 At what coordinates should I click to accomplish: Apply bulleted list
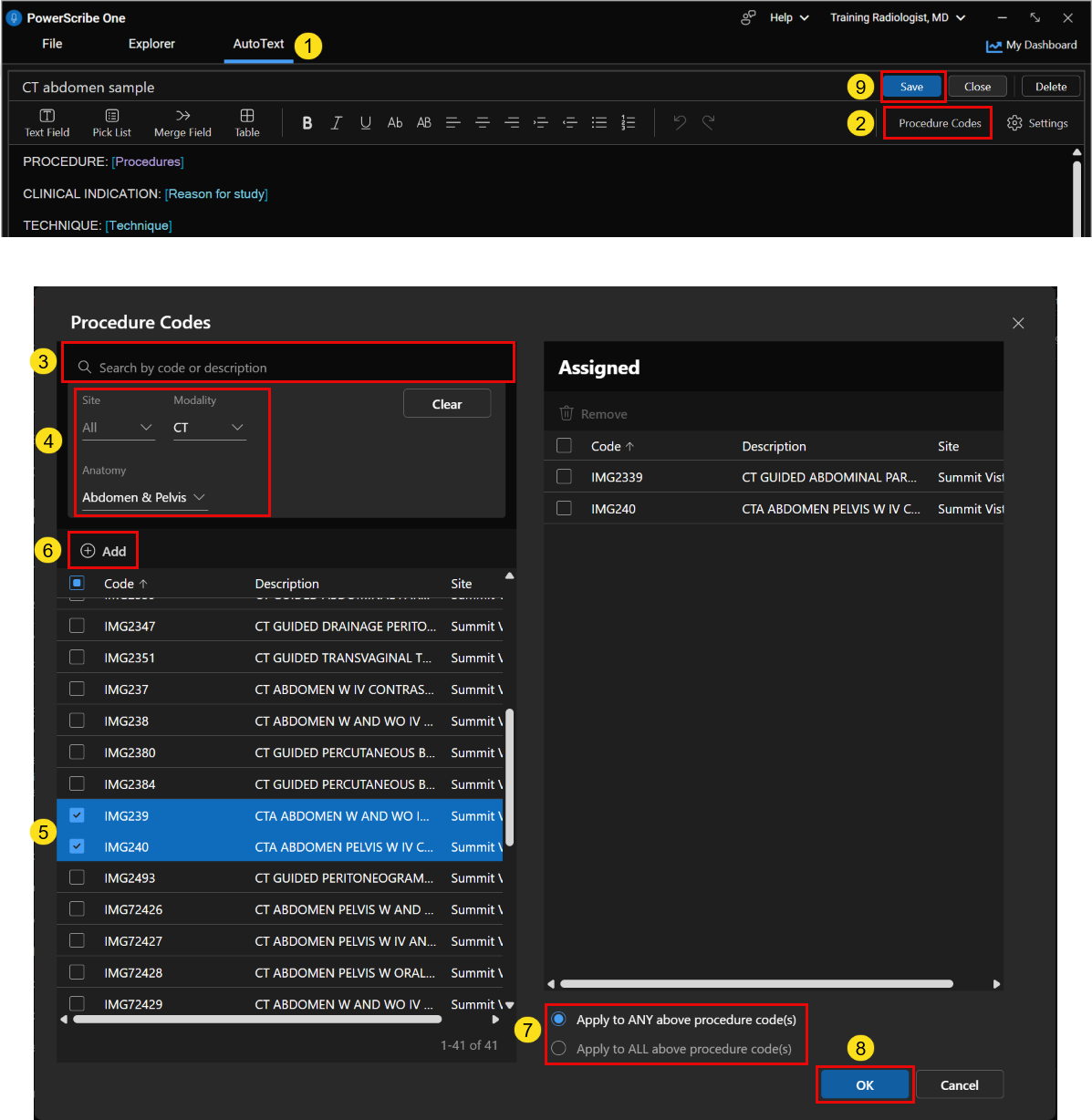pos(599,123)
